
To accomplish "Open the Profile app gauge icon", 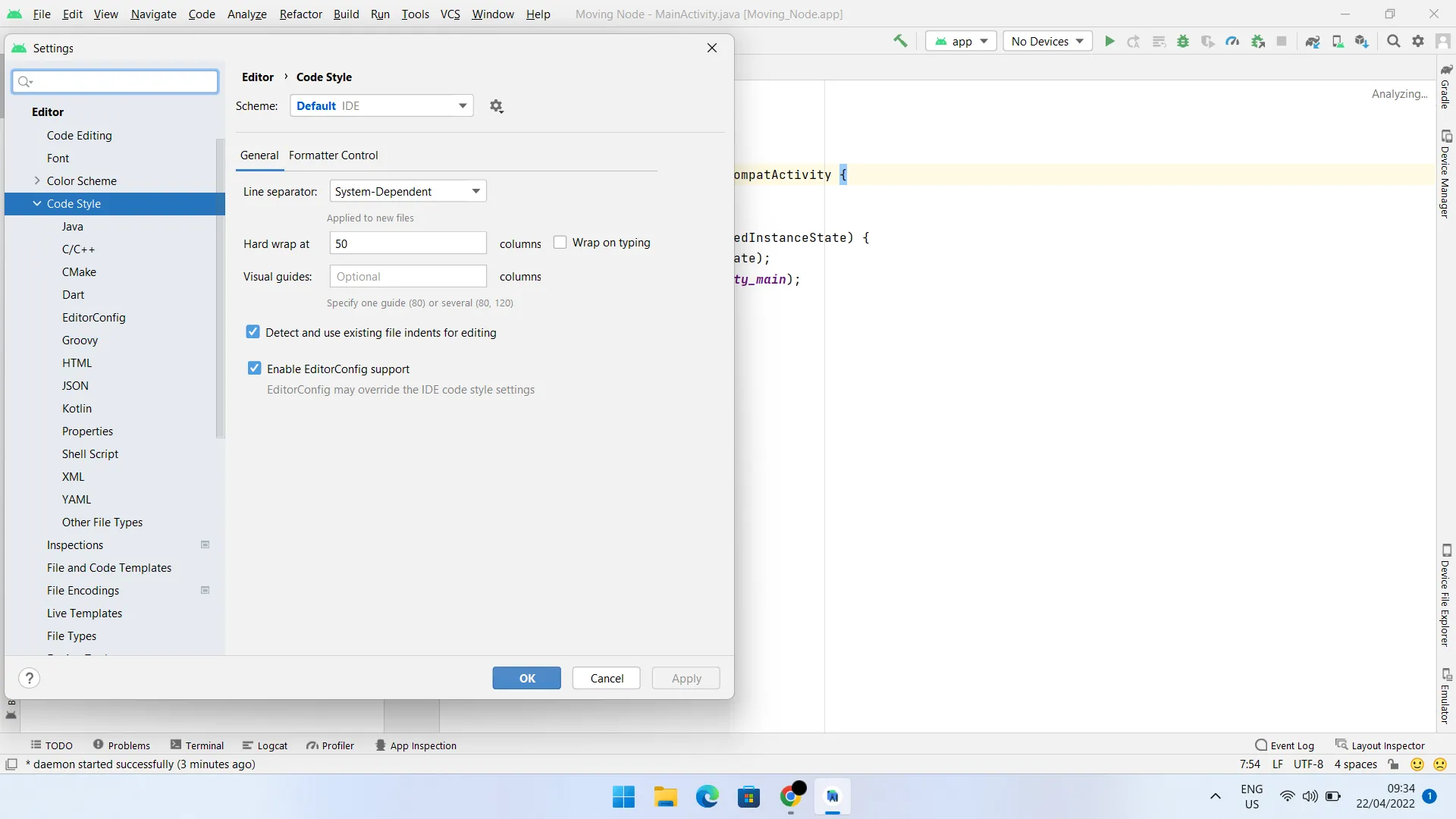I will [x=1232, y=41].
